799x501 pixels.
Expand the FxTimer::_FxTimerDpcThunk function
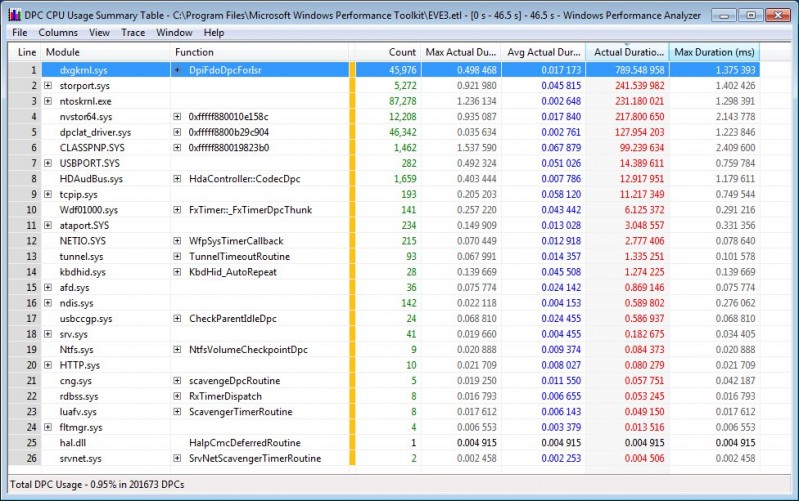click(x=177, y=209)
